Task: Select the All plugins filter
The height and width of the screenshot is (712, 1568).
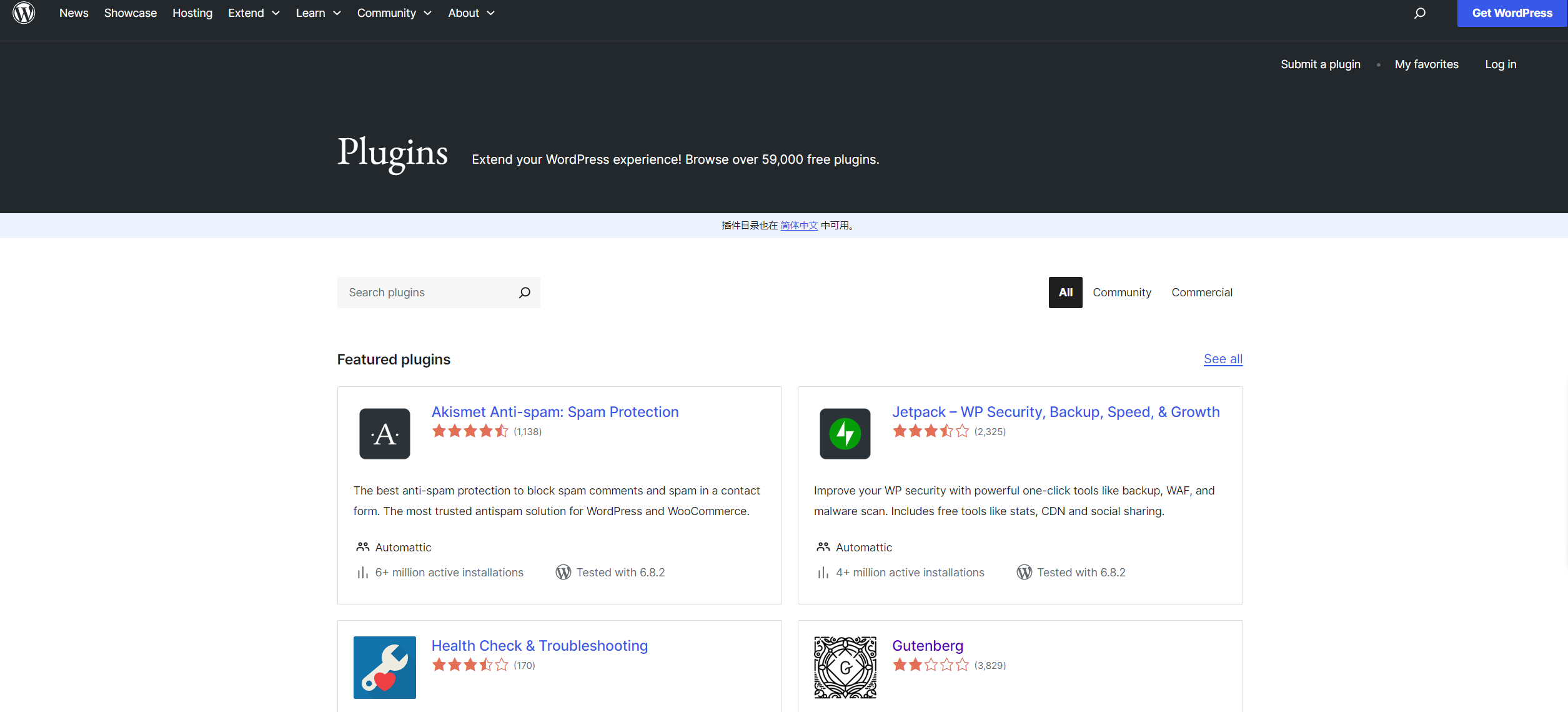Action: pos(1065,292)
